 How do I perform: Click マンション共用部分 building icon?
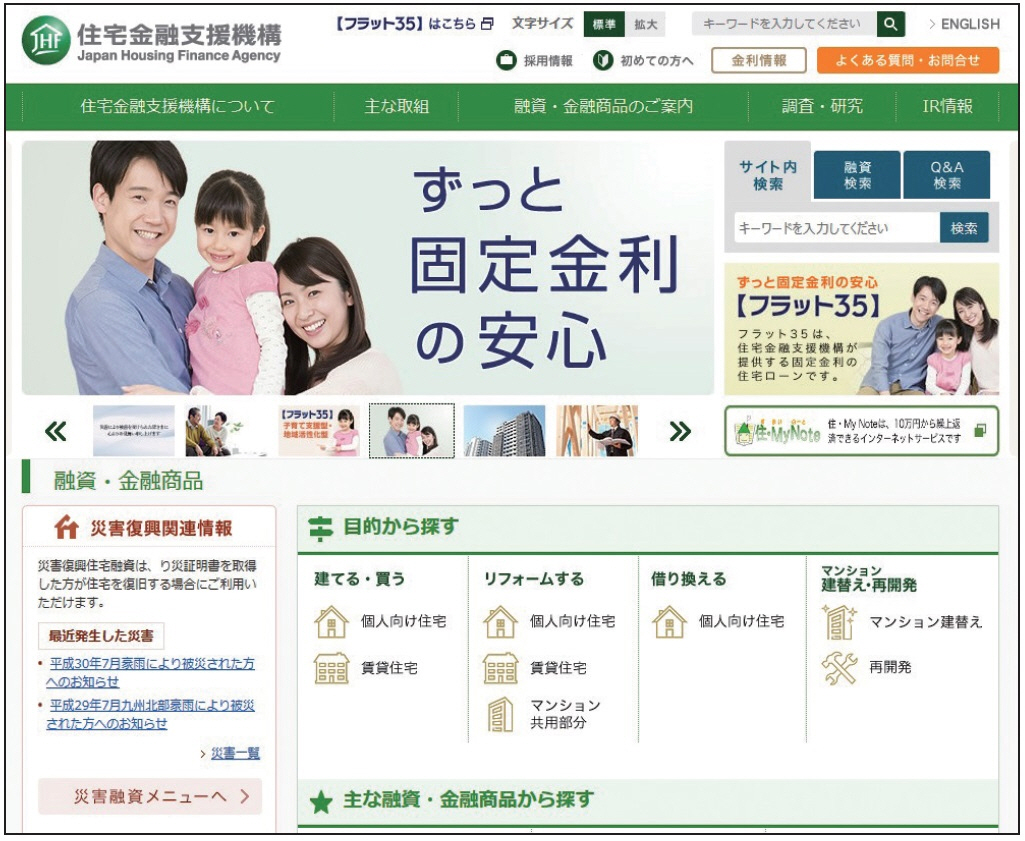(500, 713)
